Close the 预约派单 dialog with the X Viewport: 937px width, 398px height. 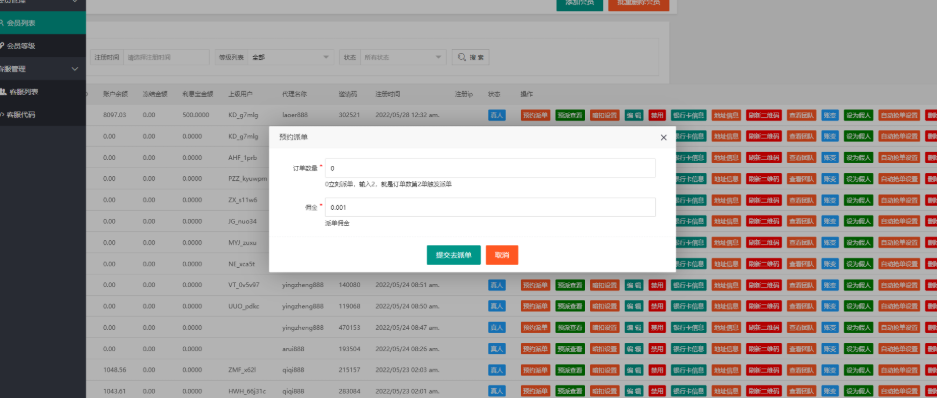(663, 137)
